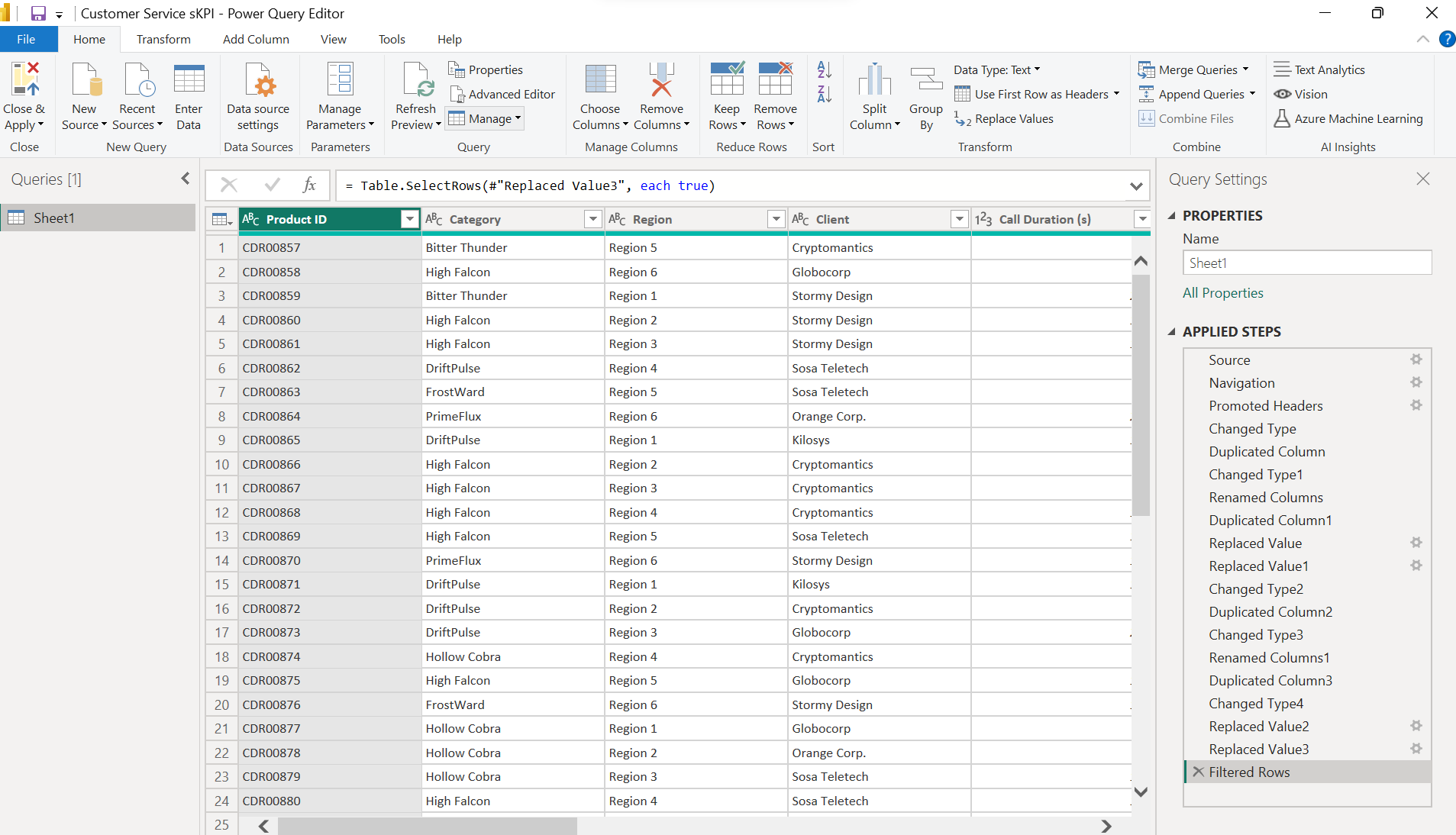The image size is (1456, 835).
Task: Collapse the Queries pane
Action: [x=186, y=179]
